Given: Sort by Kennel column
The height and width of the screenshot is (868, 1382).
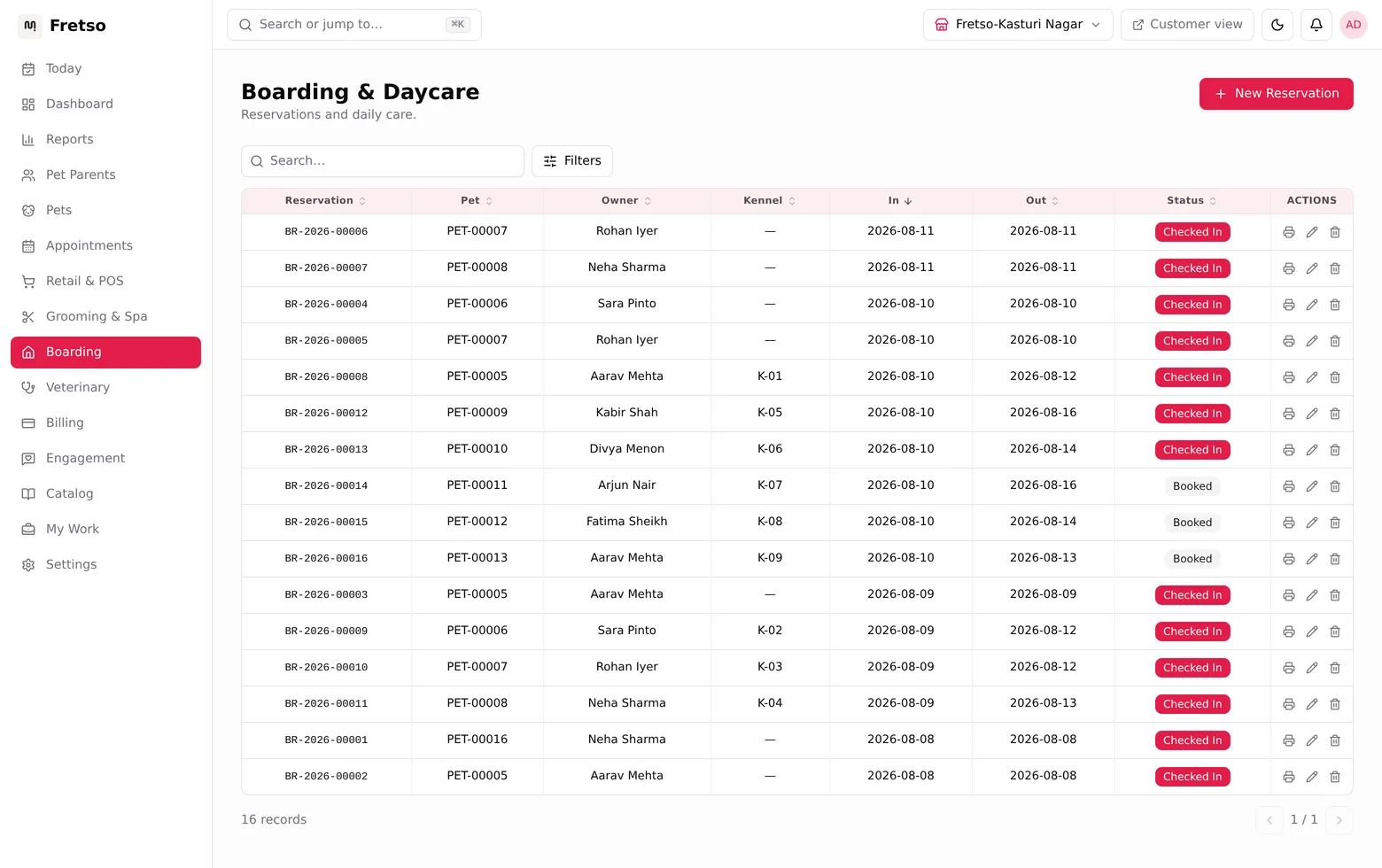Looking at the screenshot, I should tap(770, 201).
